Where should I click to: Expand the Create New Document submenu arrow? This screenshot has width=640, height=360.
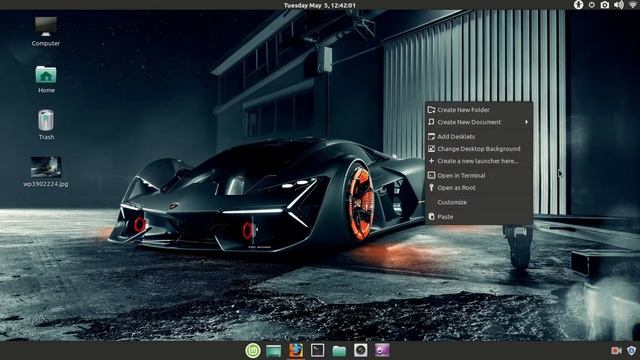[527, 122]
